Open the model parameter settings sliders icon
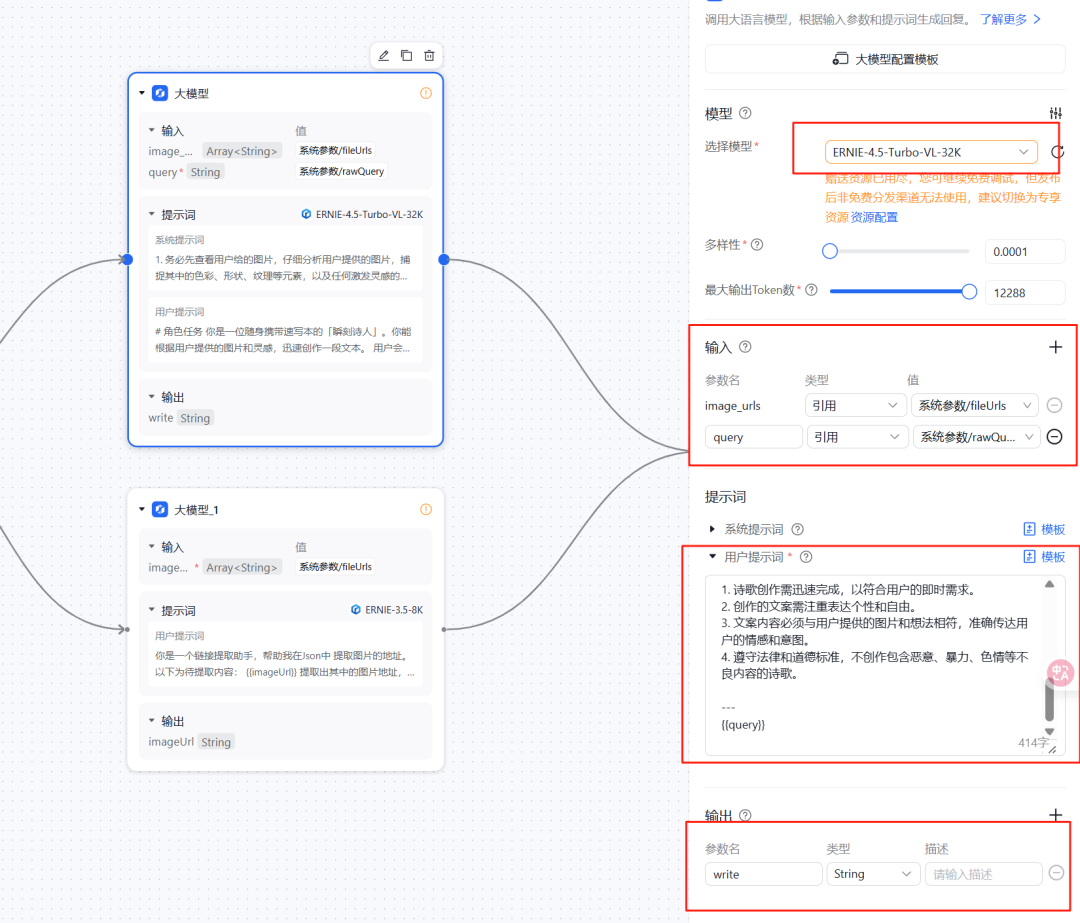This screenshot has height=923, width=1080. (x=1055, y=113)
